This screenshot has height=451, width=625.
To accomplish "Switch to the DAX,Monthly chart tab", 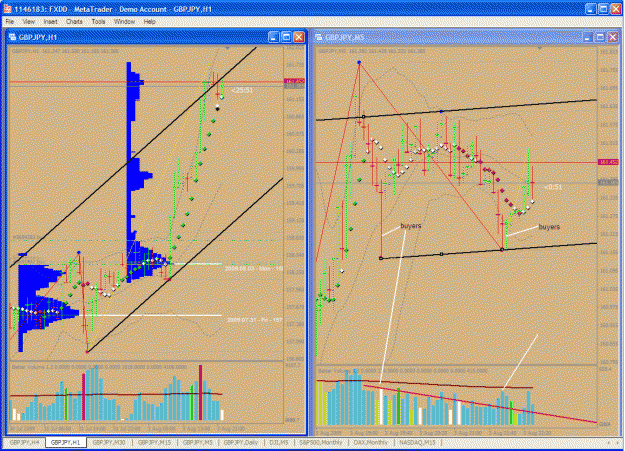I will [x=371, y=442].
